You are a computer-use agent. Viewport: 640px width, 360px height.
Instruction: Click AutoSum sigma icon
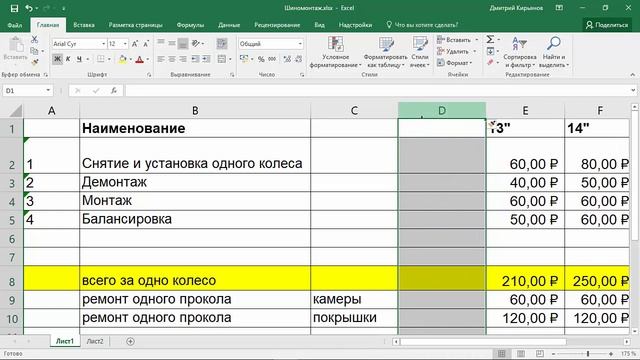point(490,40)
